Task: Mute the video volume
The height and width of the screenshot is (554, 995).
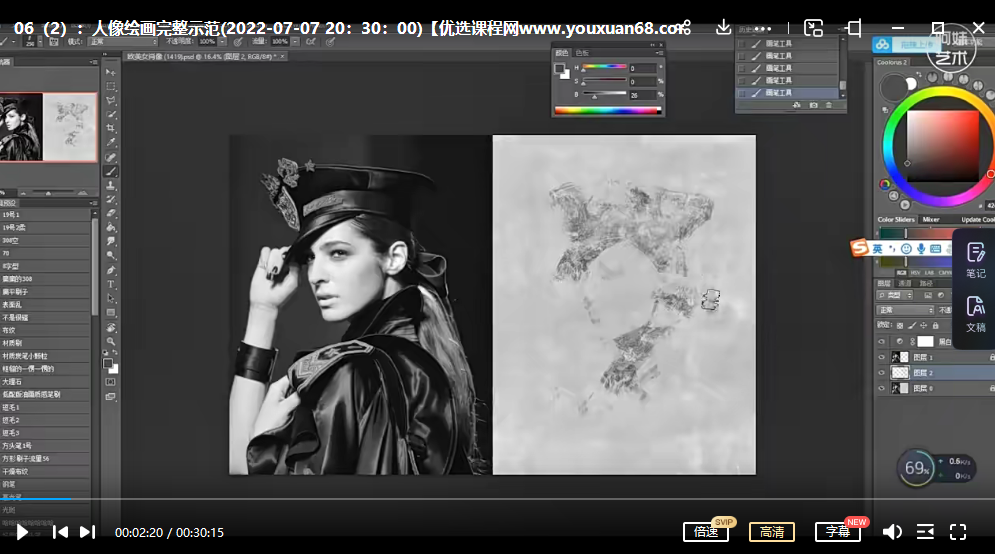Action: [x=892, y=532]
